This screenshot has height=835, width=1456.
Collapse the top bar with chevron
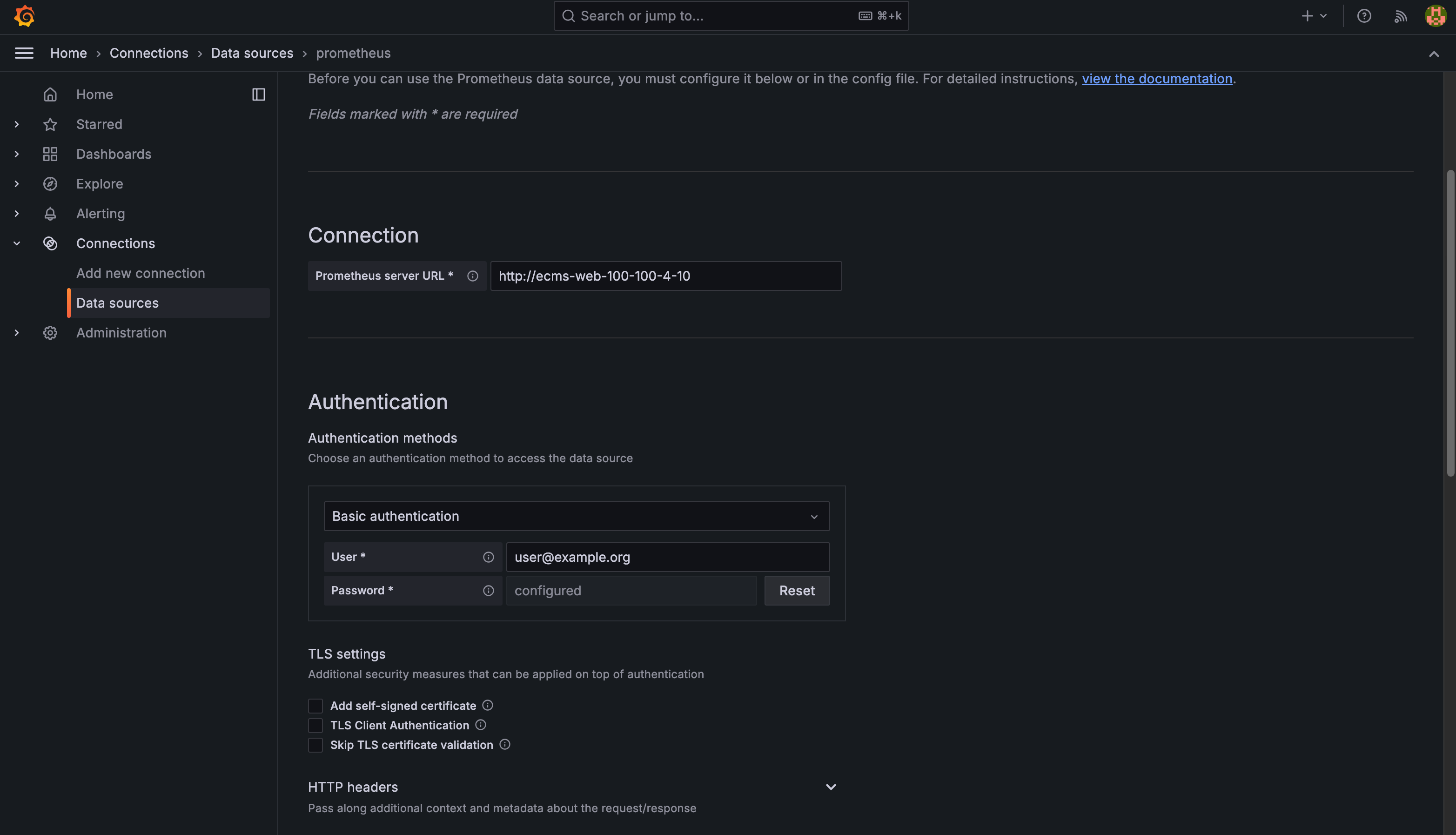pyautogui.click(x=1434, y=54)
